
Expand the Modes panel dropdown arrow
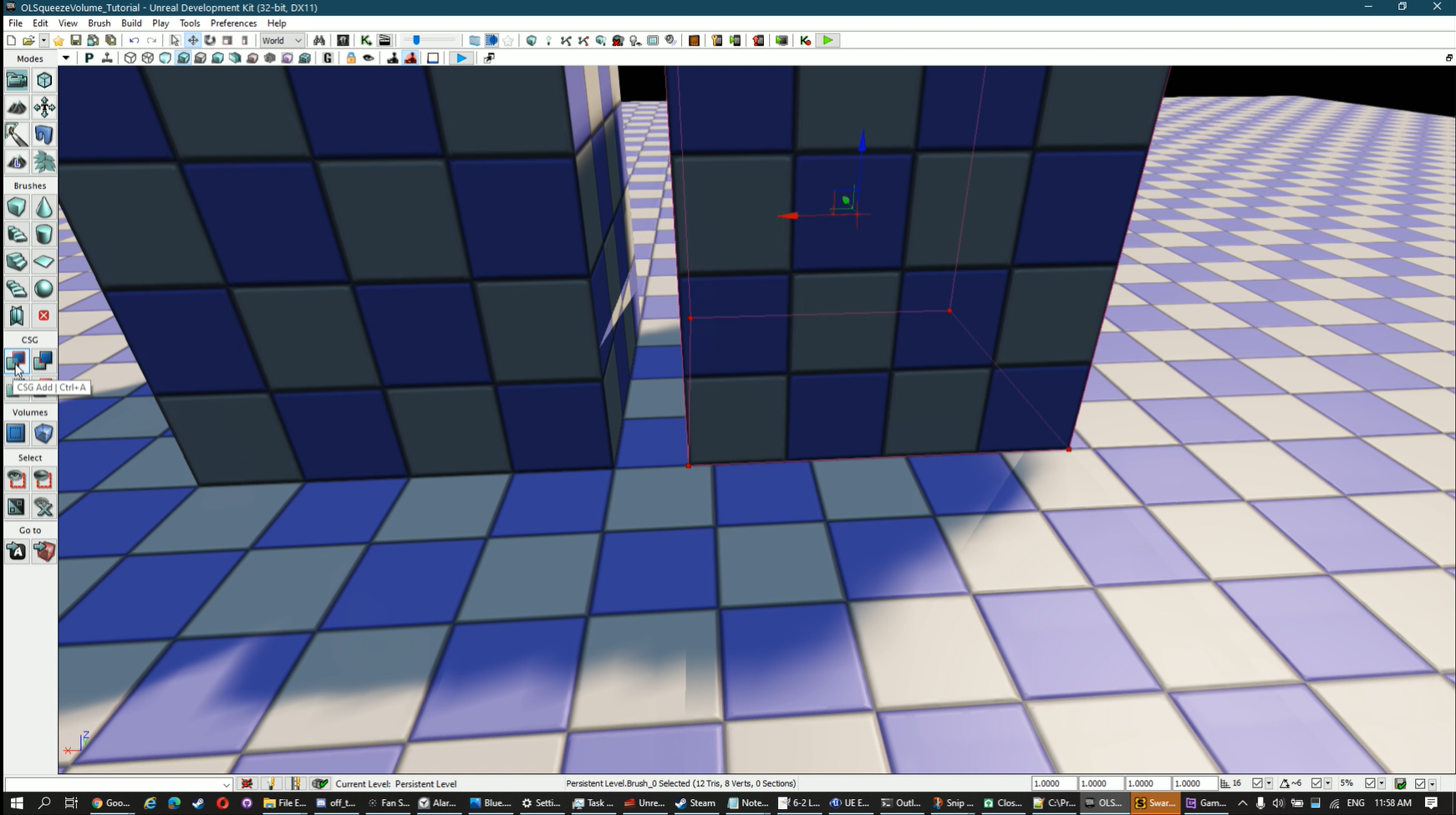point(65,59)
